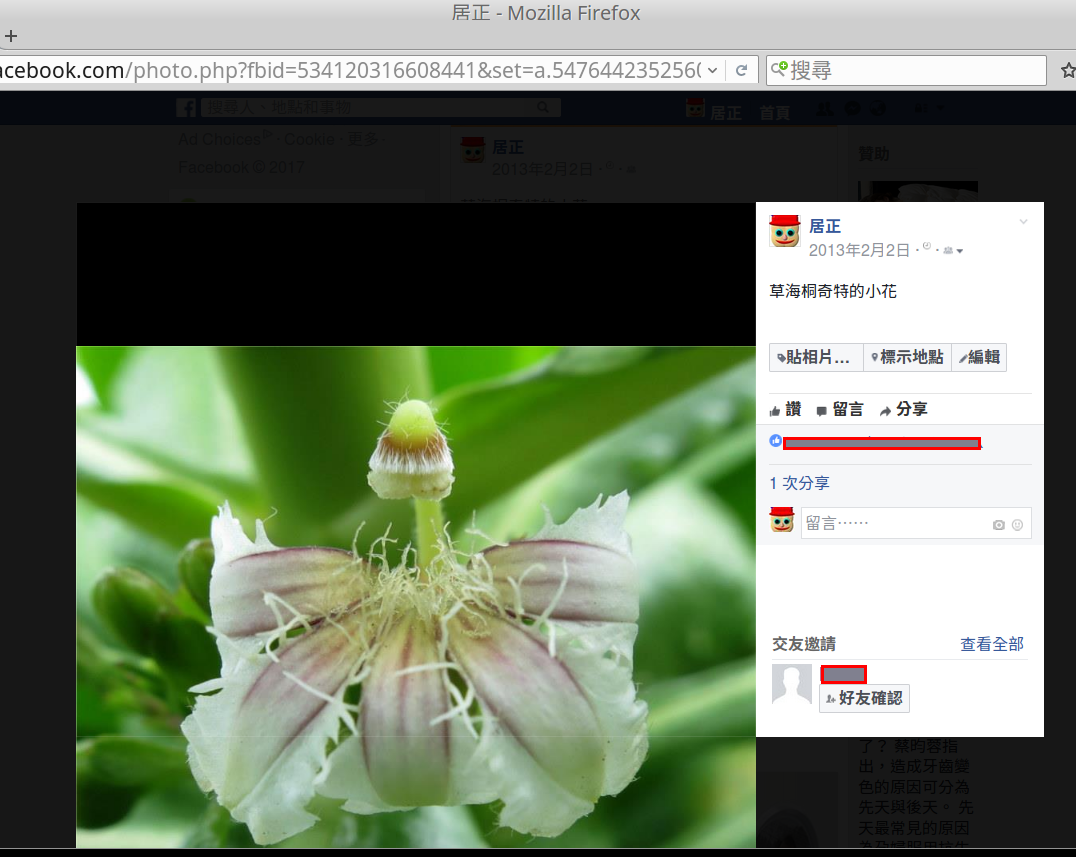Image resolution: width=1076 pixels, height=857 pixels.
Task: Open the 2013年2月2日 post date link
Action: pos(859,250)
